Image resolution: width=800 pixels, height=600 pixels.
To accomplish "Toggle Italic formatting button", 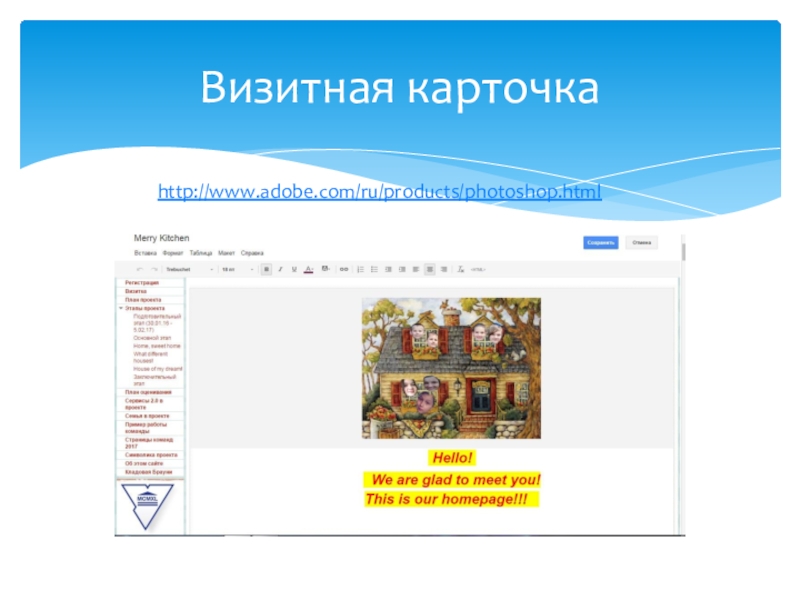I will (280, 269).
